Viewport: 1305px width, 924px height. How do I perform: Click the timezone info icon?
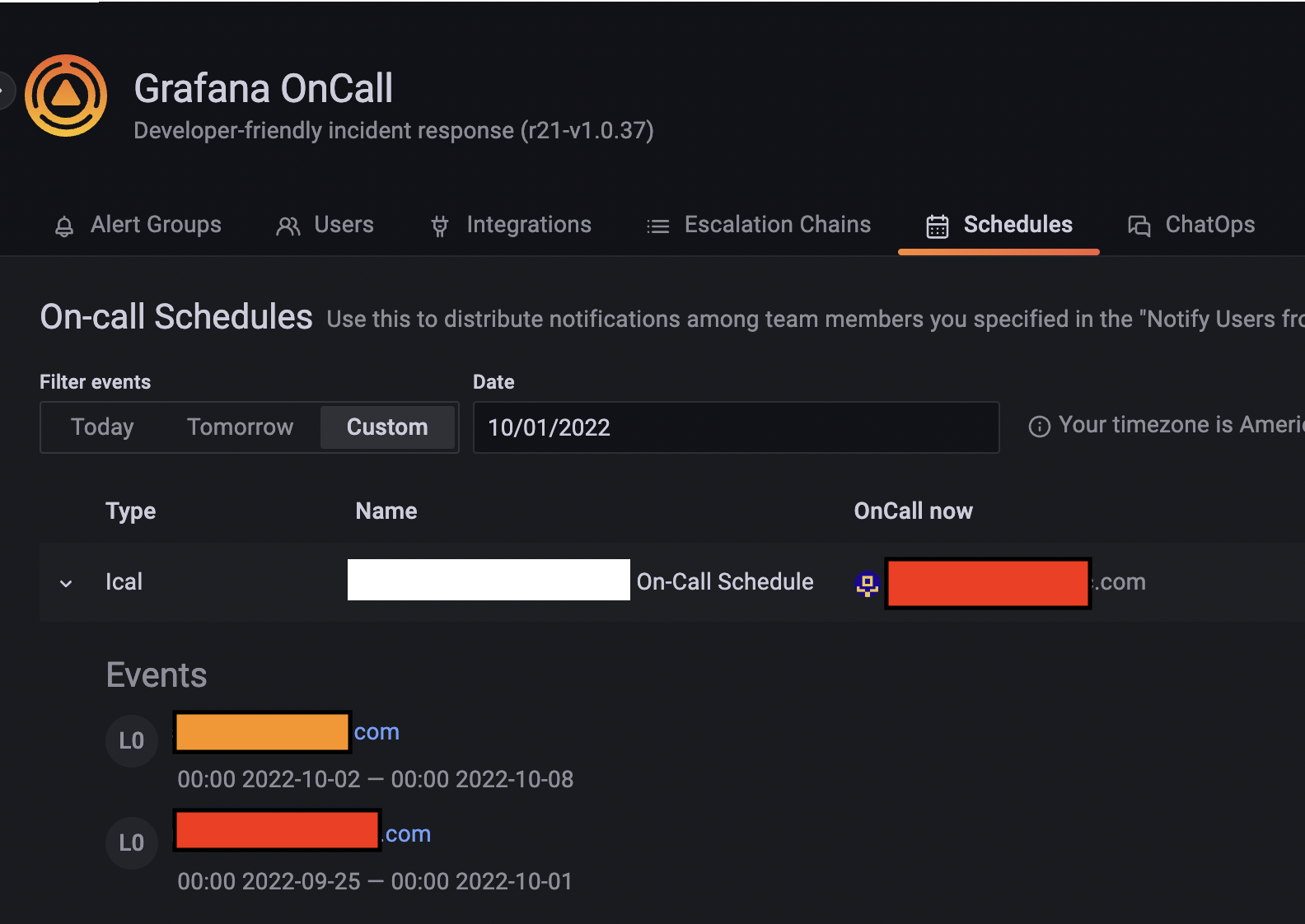point(1039,426)
